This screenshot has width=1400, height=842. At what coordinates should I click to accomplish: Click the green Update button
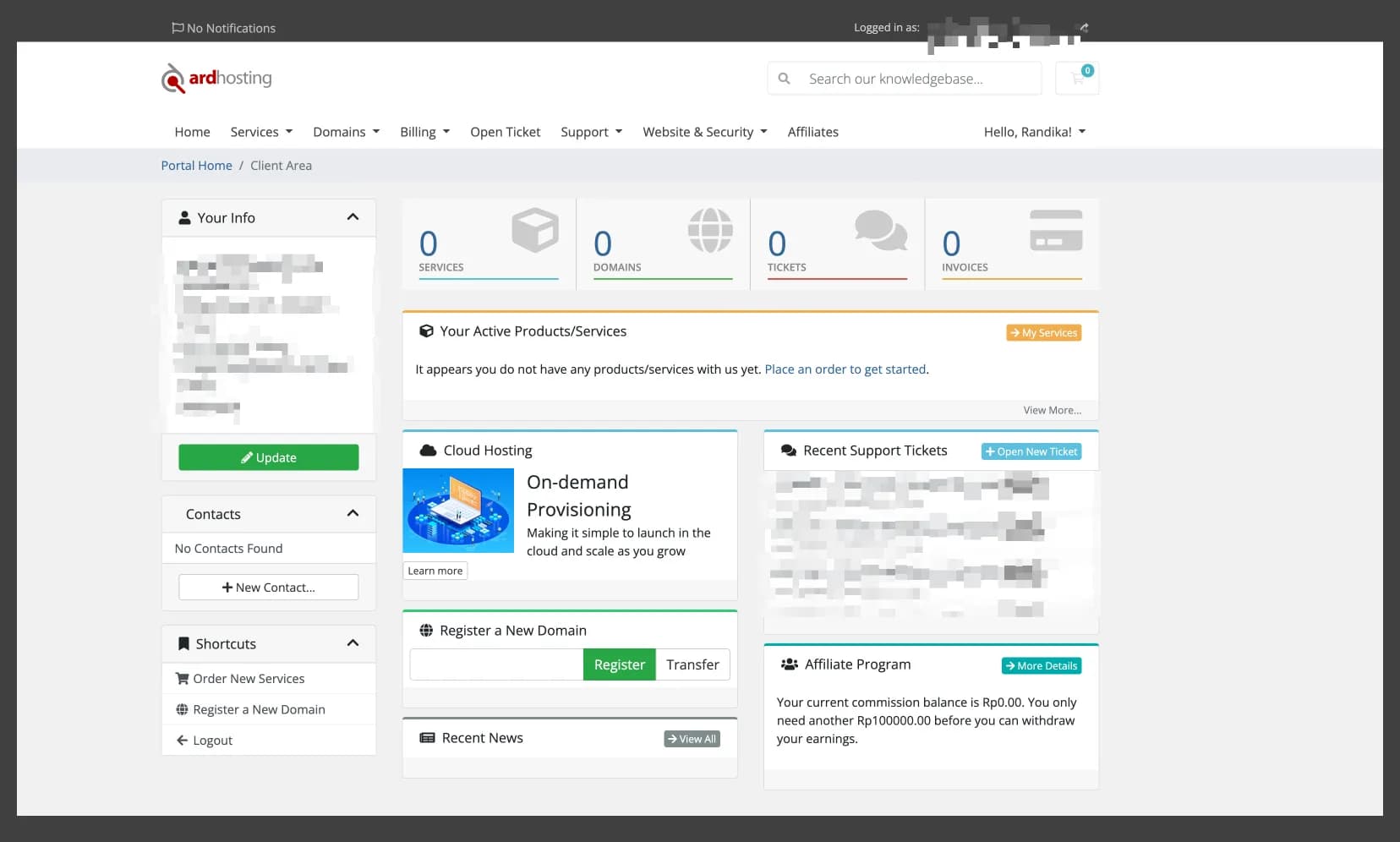268,457
